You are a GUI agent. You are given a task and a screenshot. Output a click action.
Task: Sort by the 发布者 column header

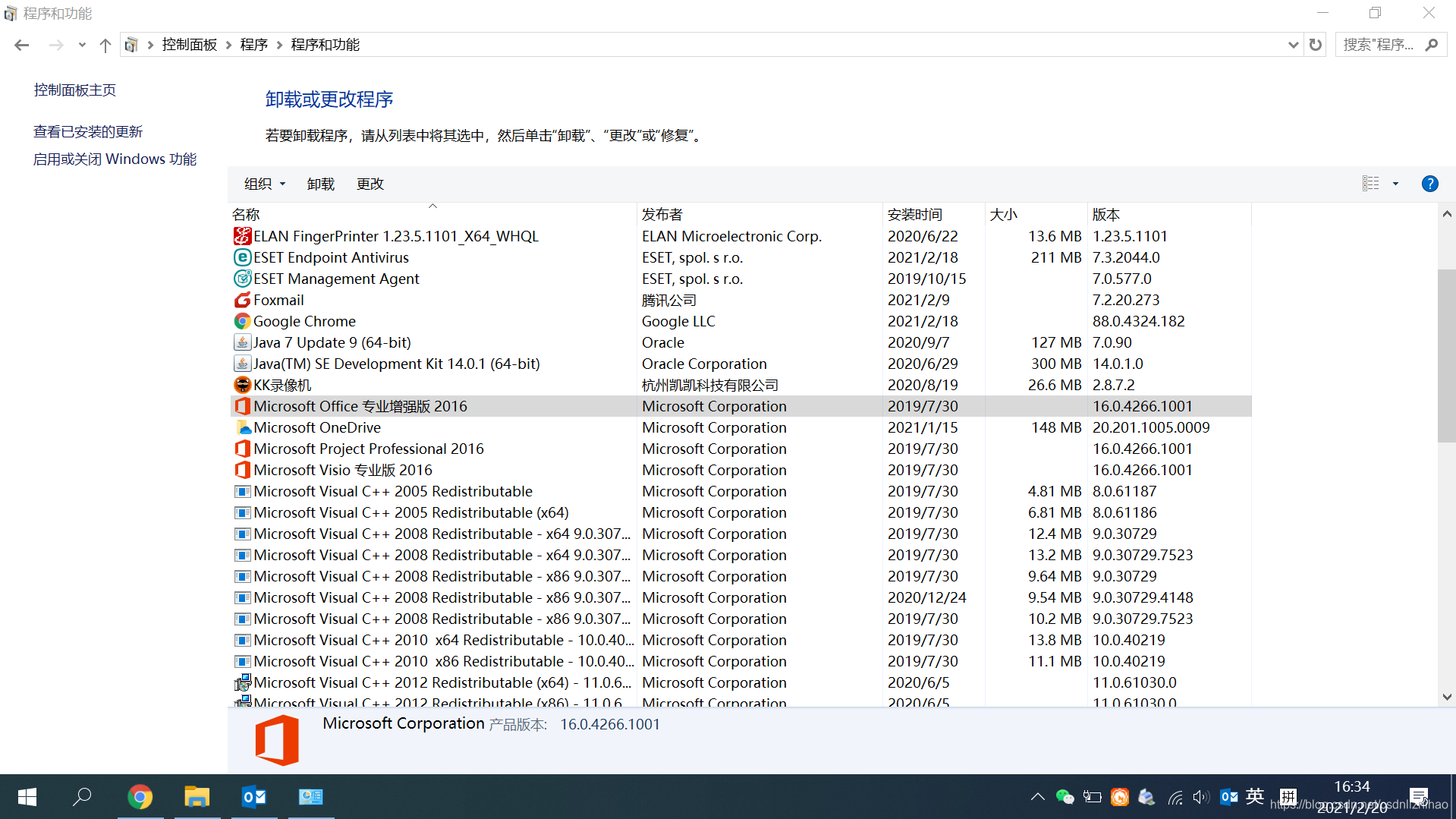759,215
